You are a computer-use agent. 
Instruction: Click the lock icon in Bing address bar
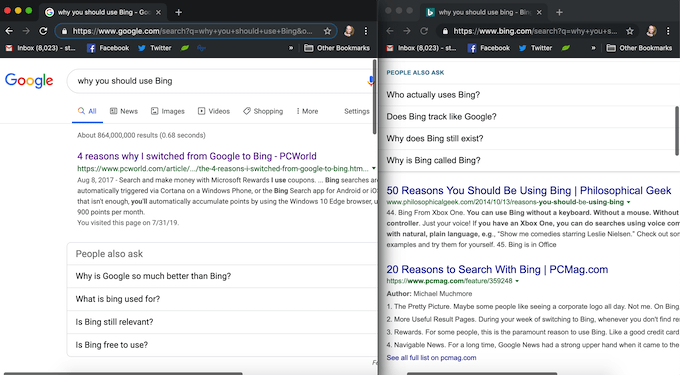point(445,31)
